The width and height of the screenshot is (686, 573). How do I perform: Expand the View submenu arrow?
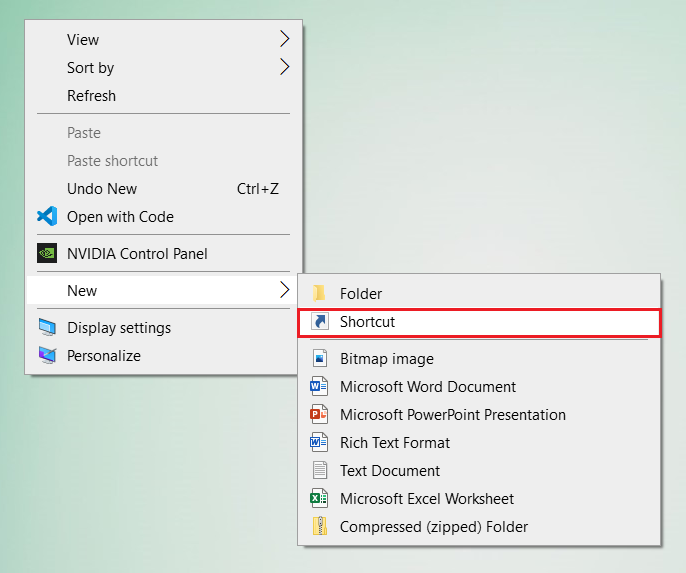pyautogui.click(x=284, y=39)
